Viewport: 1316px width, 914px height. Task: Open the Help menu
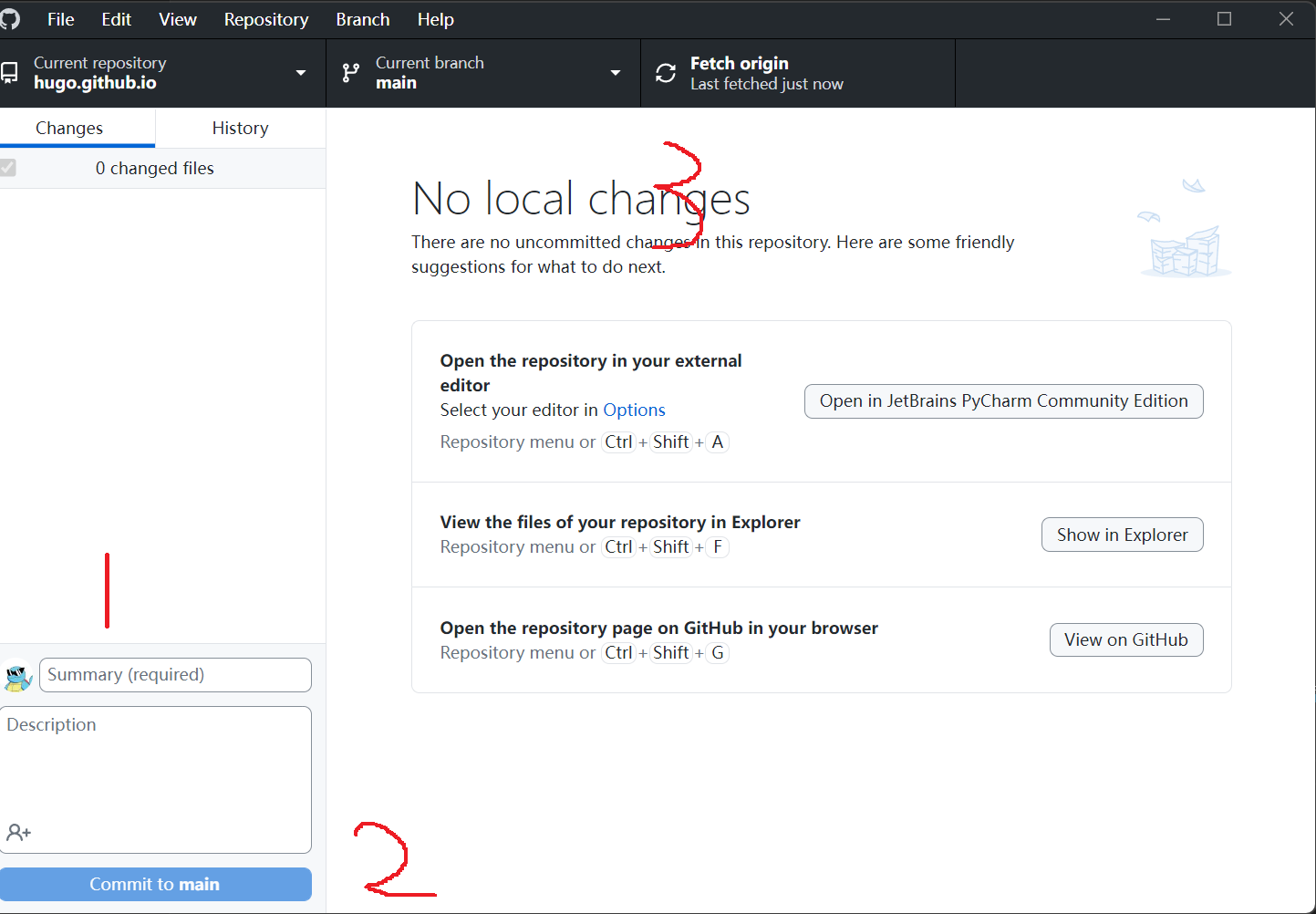pos(436,19)
